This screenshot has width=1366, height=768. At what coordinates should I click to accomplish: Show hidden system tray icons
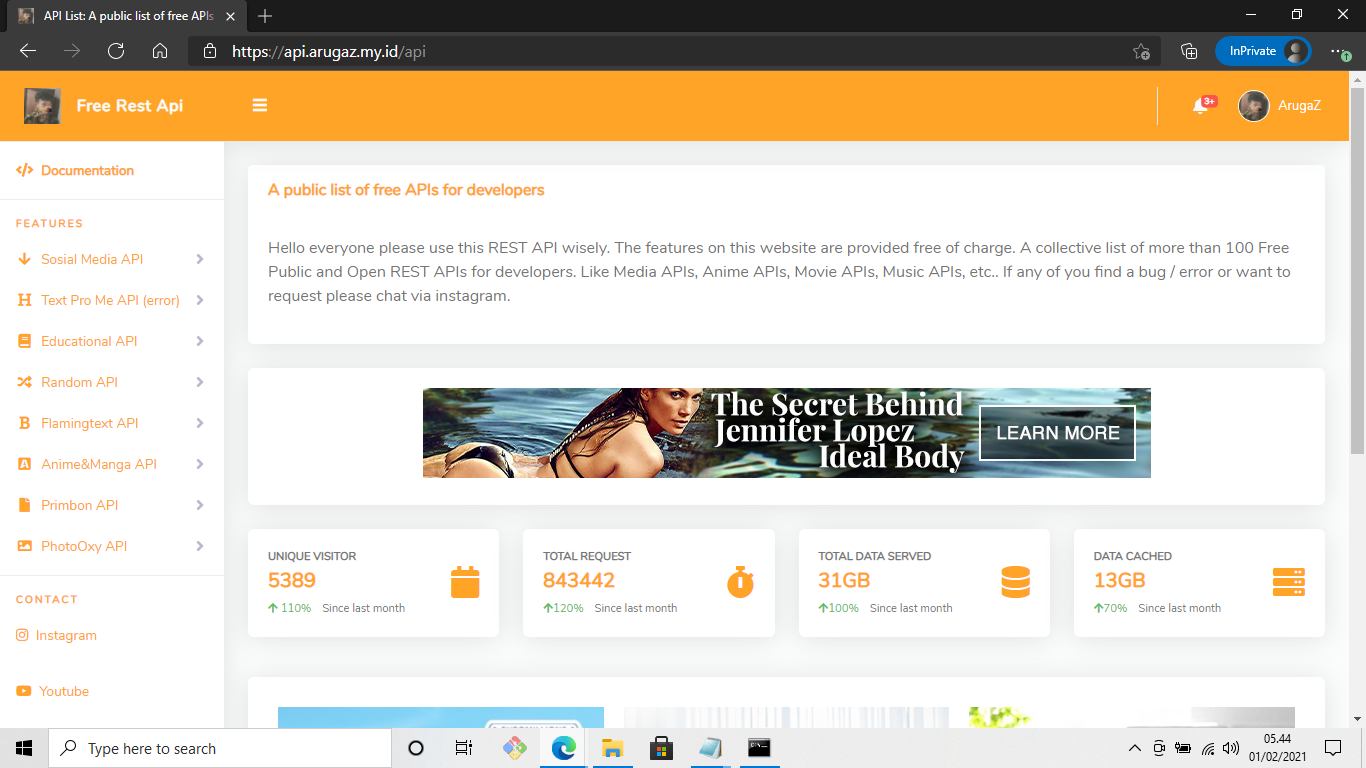(1134, 748)
